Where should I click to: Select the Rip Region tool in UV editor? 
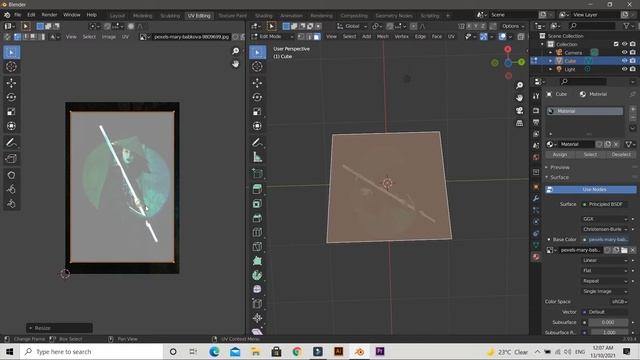coord(11,158)
